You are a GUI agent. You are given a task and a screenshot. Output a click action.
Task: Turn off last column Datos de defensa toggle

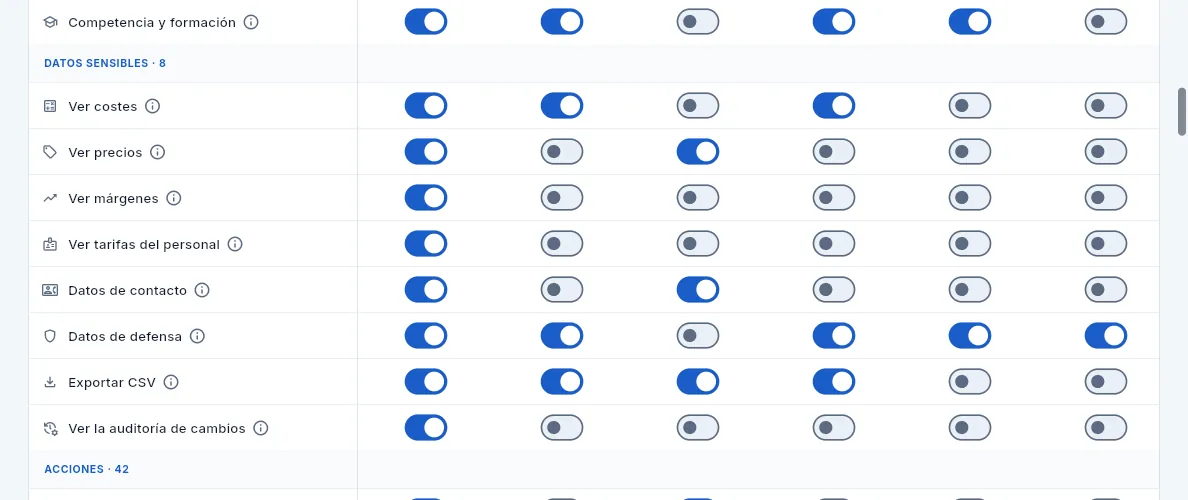[1105, 336]
